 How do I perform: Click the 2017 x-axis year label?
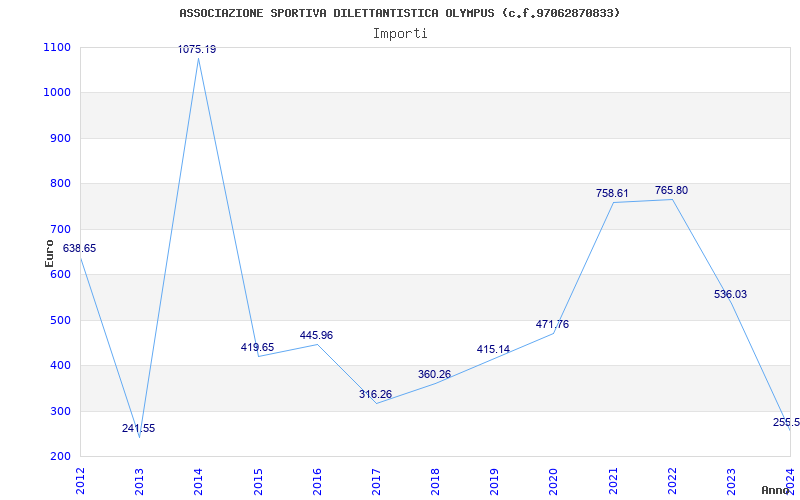pyautogui.click(x=376, y=481)
